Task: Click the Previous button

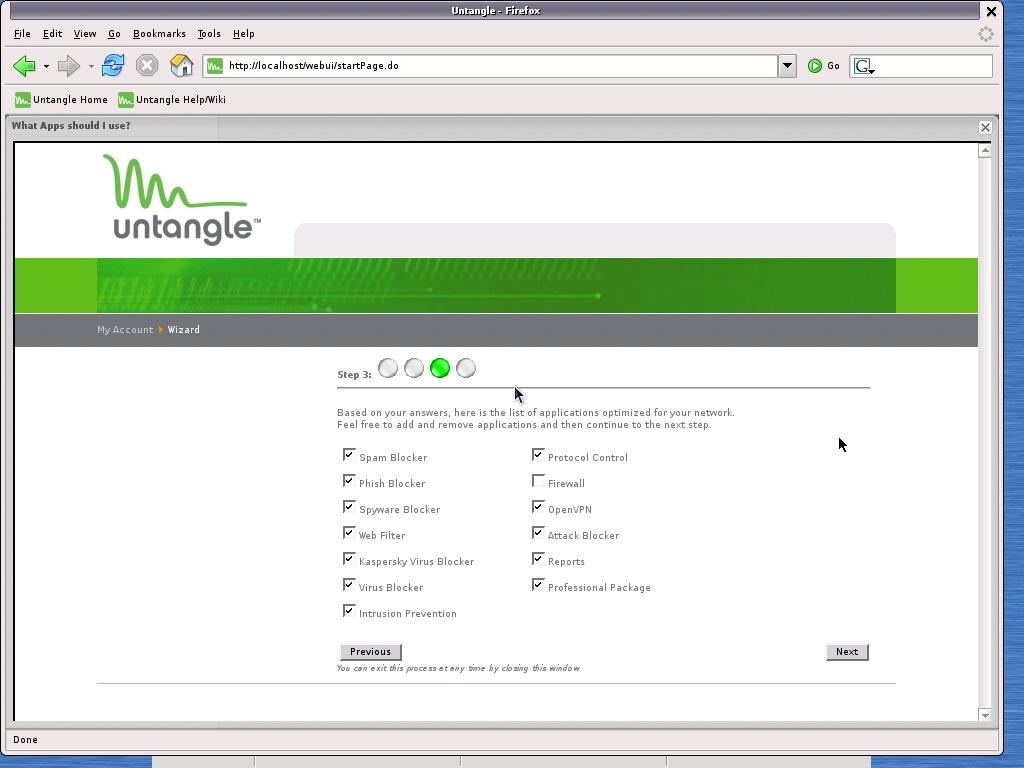Action: tap(370, 652)
